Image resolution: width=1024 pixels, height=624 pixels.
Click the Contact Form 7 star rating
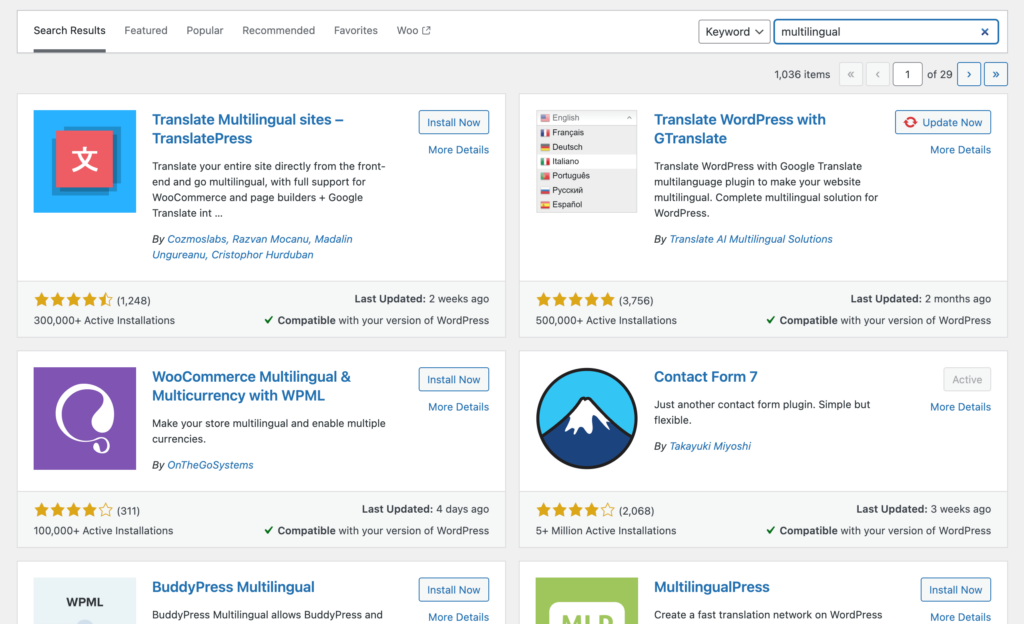click(575, 510)
